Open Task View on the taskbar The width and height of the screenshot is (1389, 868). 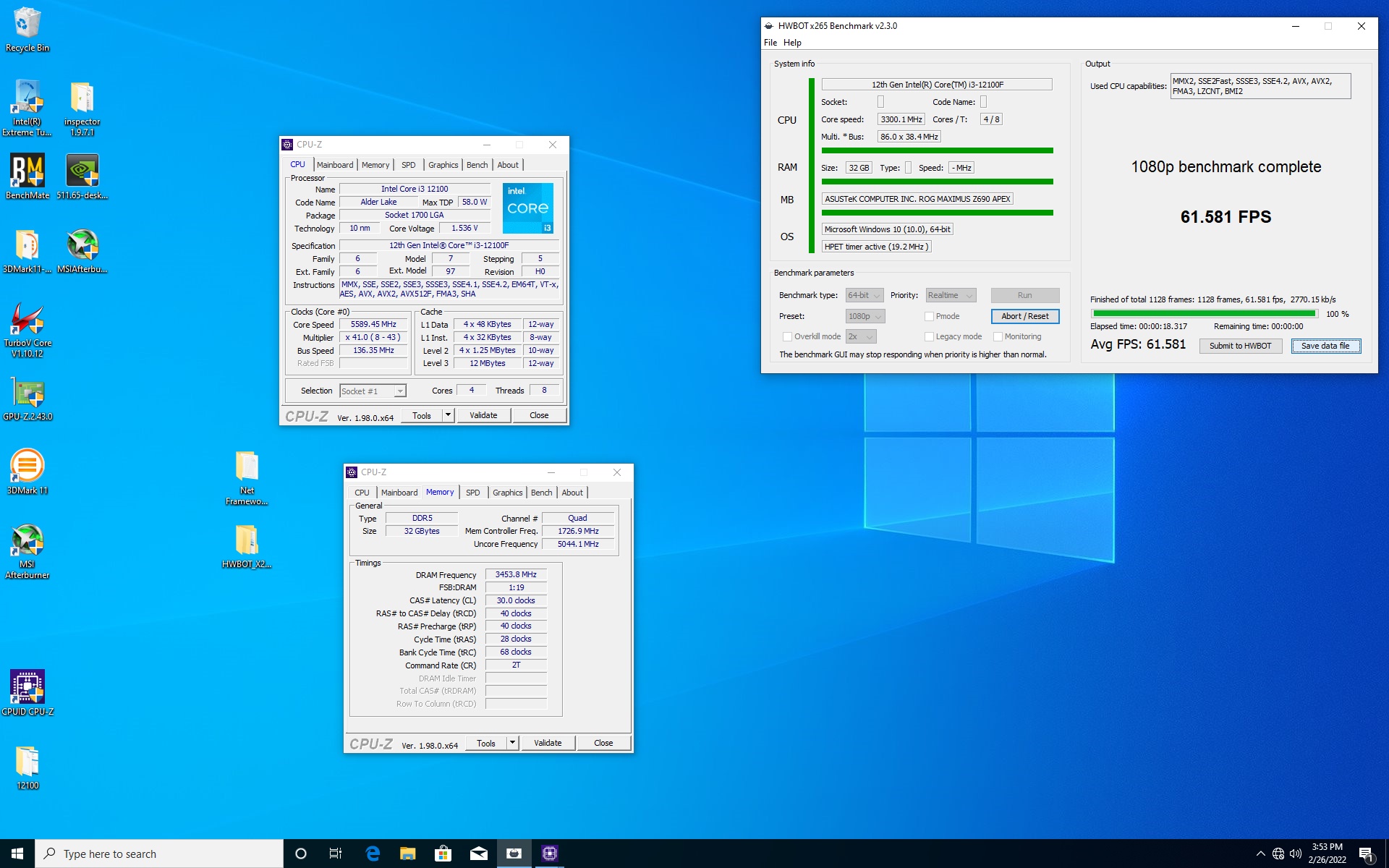click(336, 854)
